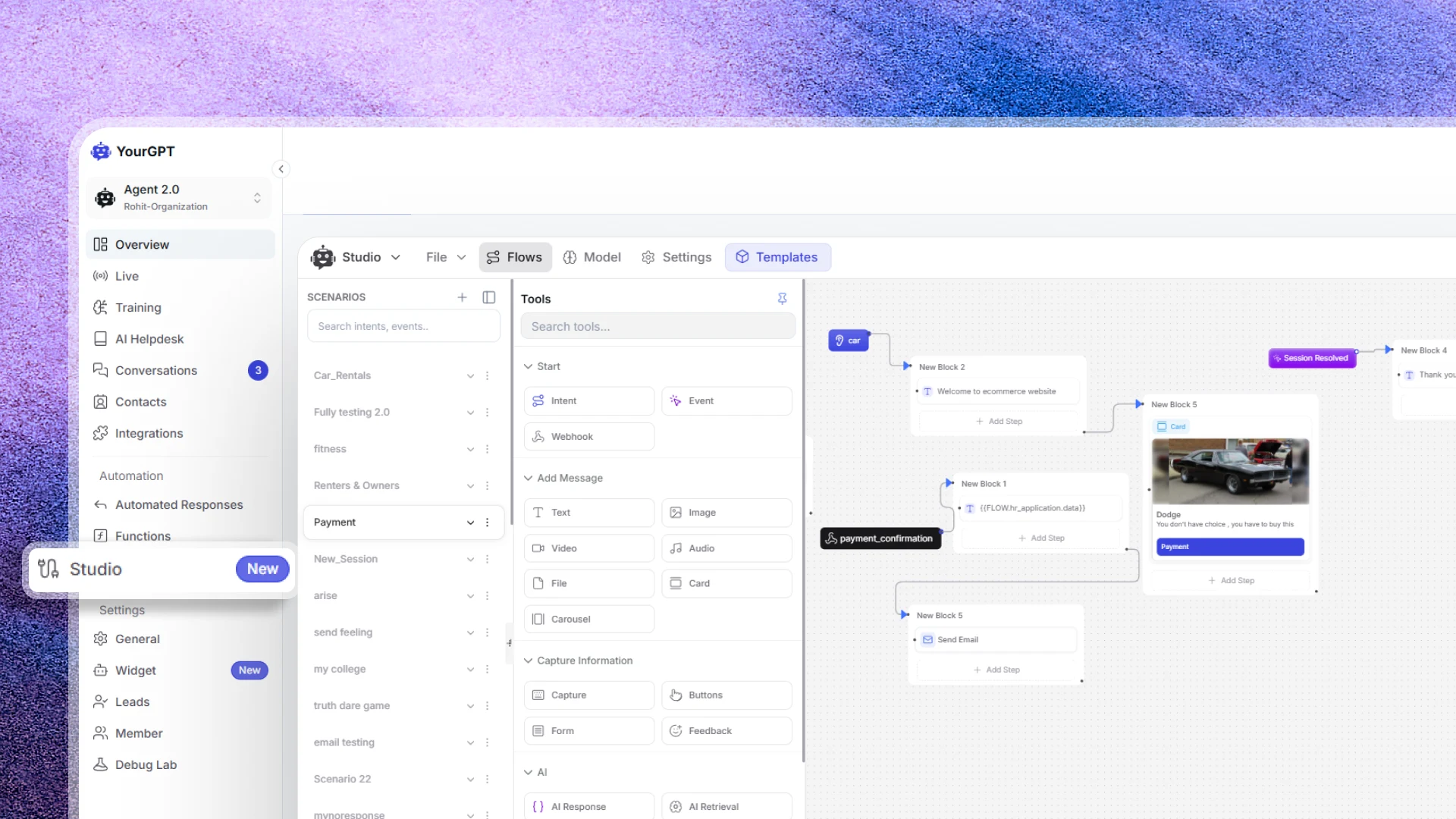This screenshot has width=1456, height=819.
Task: Click Add Step in New Block 2
Action: coord(999,422)
